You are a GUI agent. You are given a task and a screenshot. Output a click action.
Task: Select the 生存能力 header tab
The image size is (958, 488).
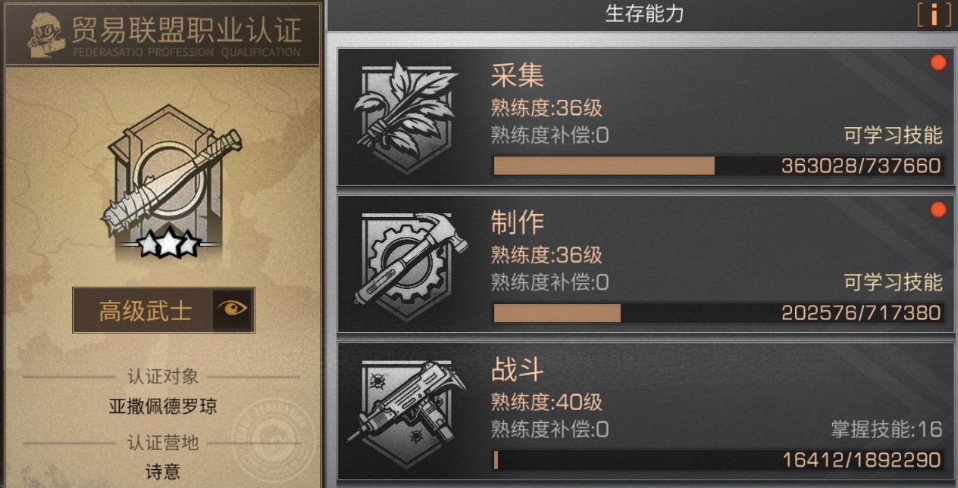pyautogui.click(x=644, y=15)
